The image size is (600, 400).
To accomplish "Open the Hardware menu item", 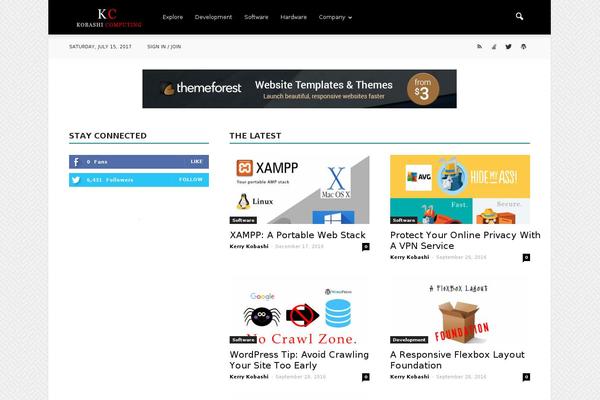I will coord(293,17).
